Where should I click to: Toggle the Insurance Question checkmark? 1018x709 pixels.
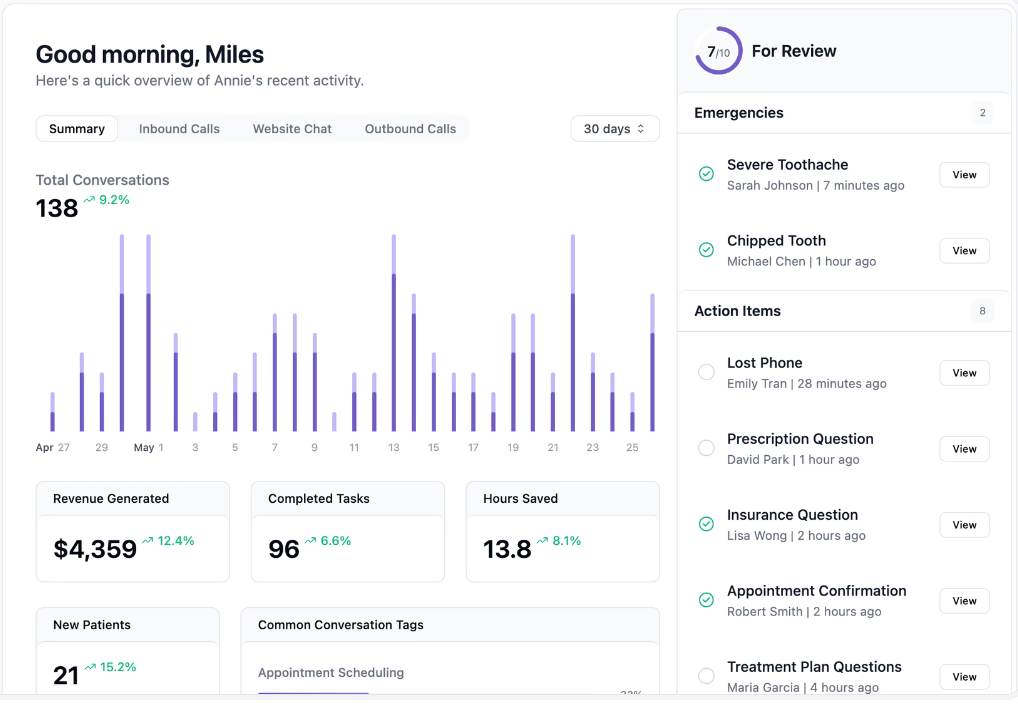[x=706, y=524]
